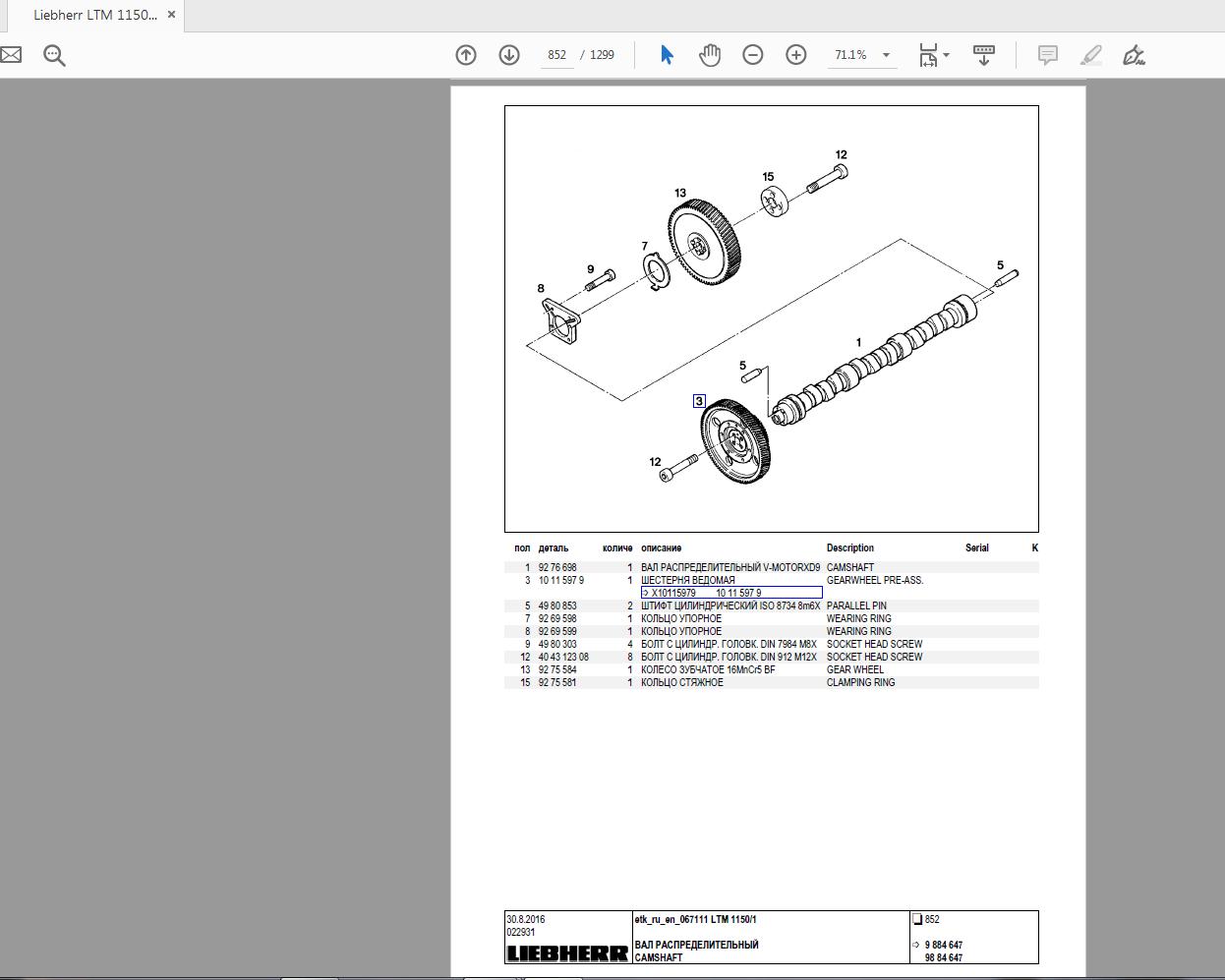The image size is (1225, 980).
Task: Expand the page fit options arrow
Action: point(947,55)
